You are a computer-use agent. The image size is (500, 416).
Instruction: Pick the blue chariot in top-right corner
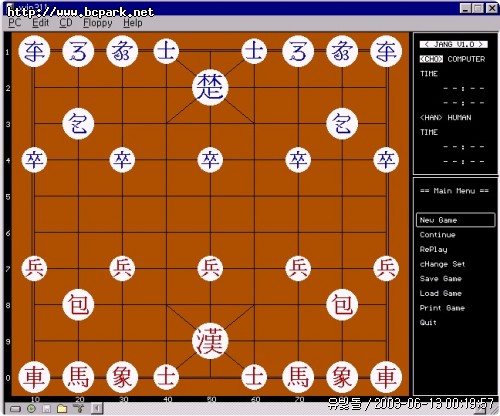click(x=386, y=51)
